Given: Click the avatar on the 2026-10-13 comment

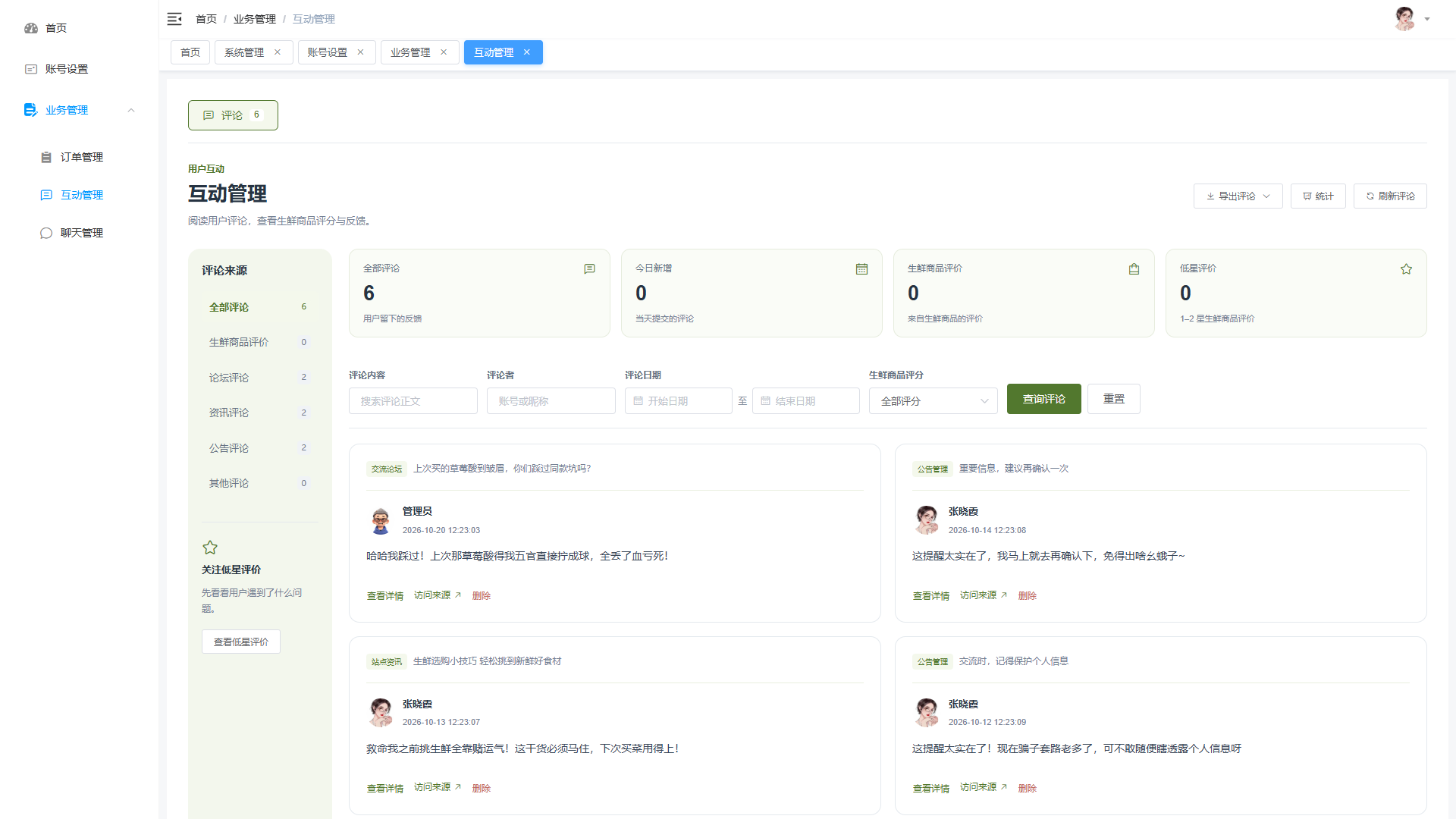Looking at the screenshot, I should point(381,712).
